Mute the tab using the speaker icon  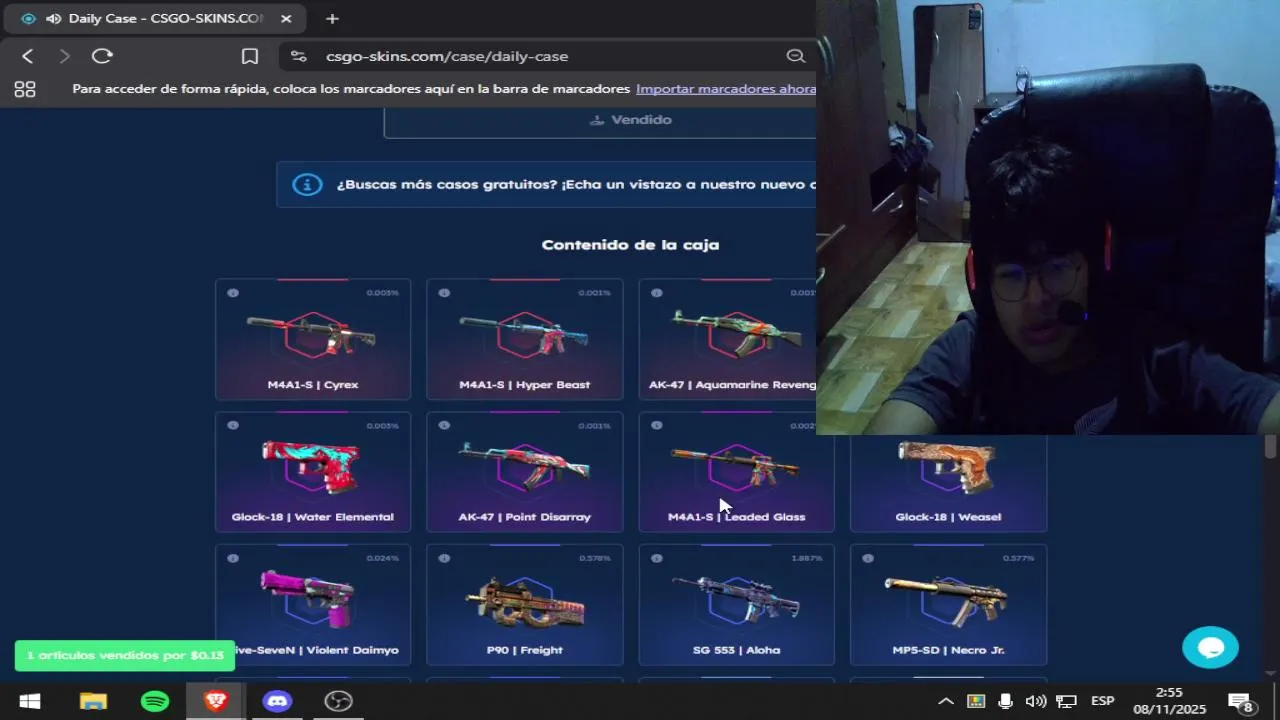[x=53, y=18]
